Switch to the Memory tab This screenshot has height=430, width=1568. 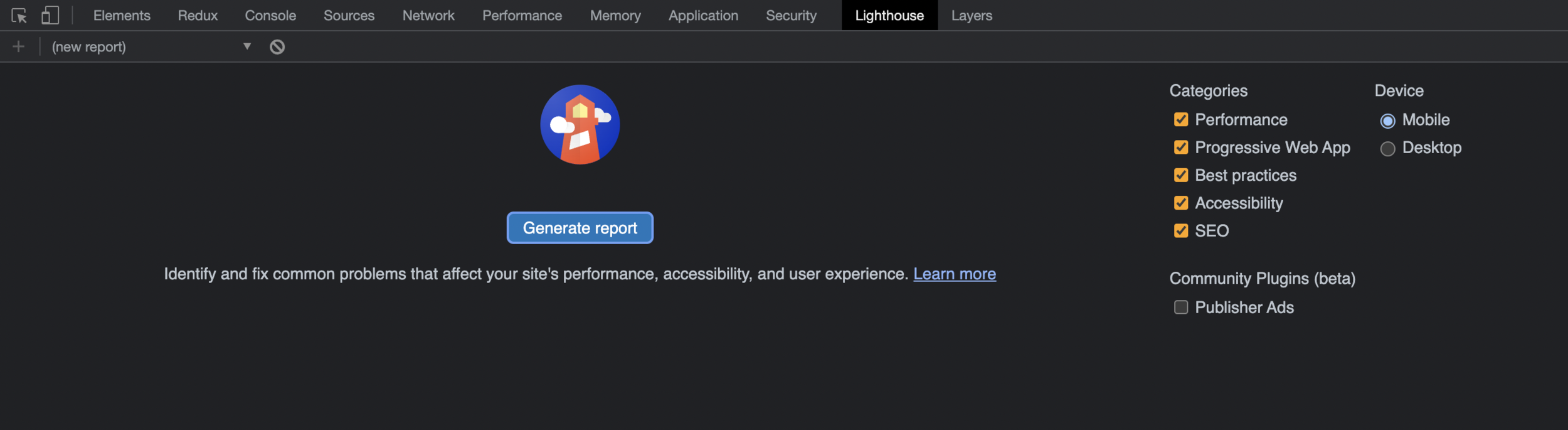[x=615, y=15]
